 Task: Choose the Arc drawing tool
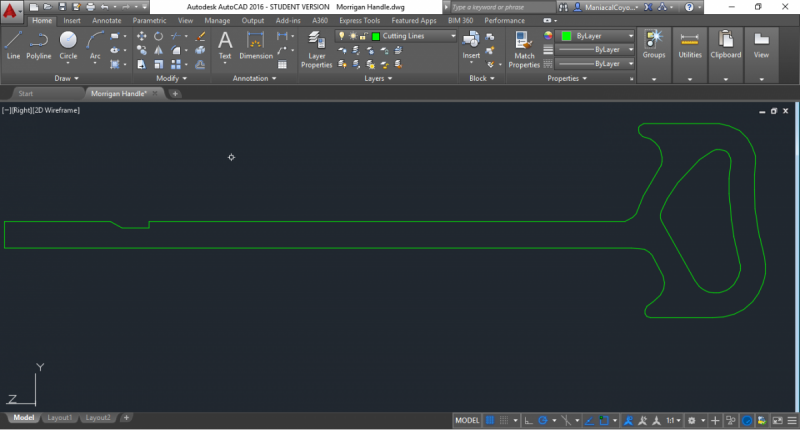tap(96, 45)
